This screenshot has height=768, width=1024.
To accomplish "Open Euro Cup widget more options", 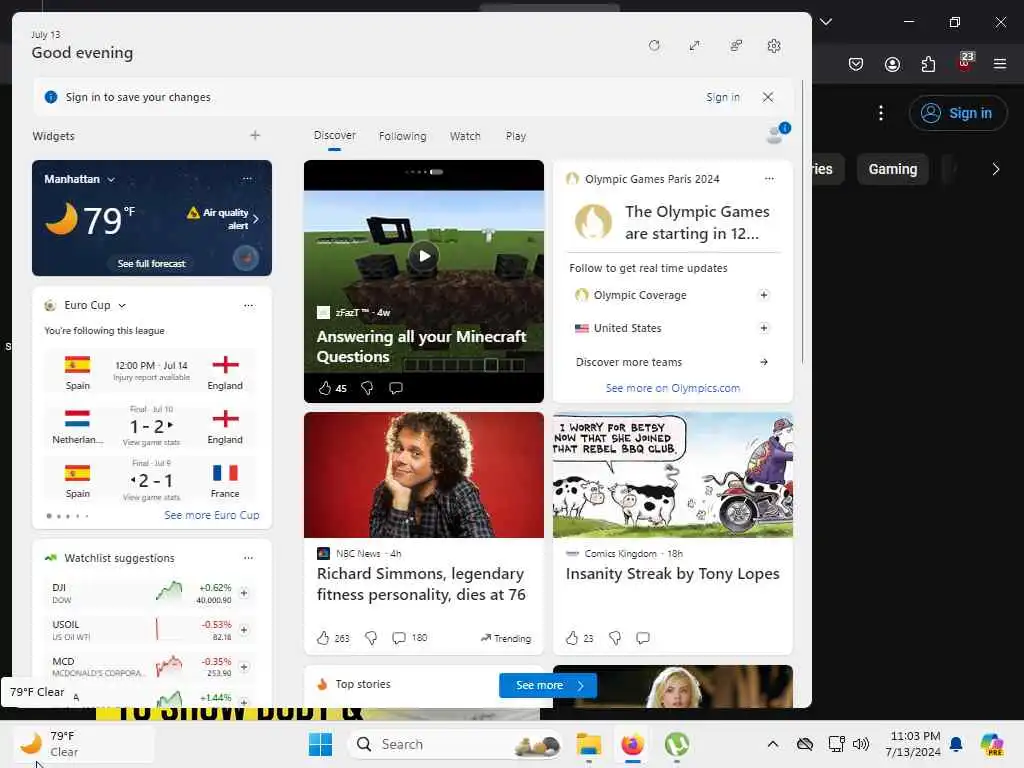I will pyautogui.click(x=249, y=305).
